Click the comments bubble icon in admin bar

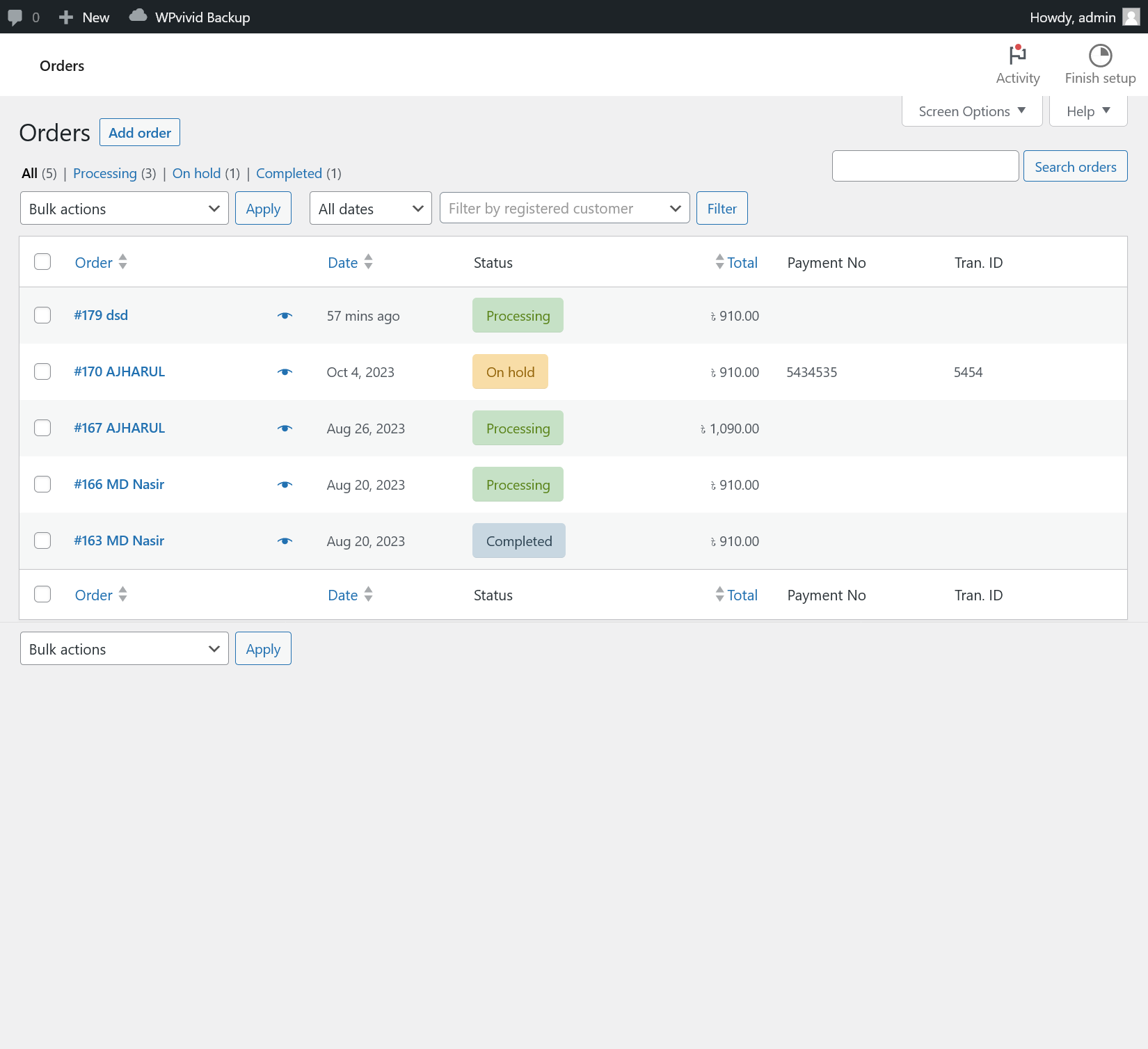(x=15, y=17)
